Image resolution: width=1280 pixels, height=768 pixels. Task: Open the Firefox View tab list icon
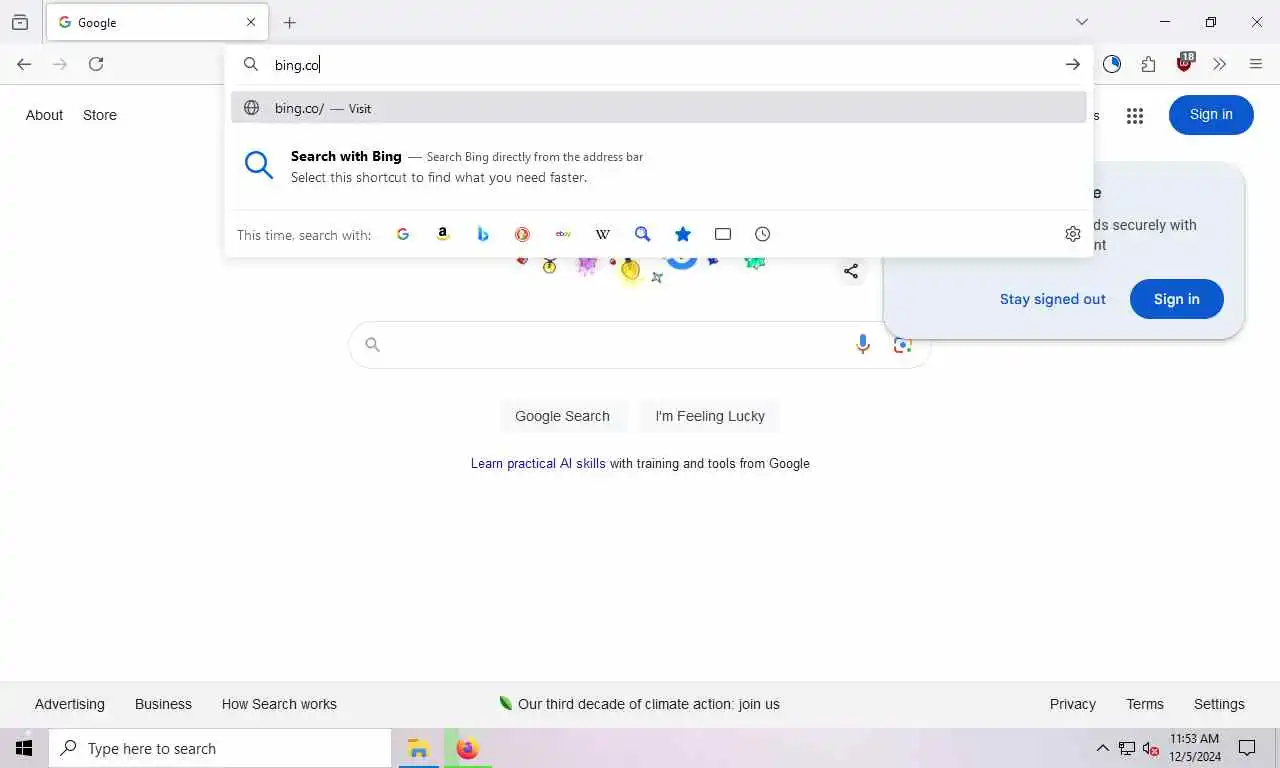coord(20,22)
